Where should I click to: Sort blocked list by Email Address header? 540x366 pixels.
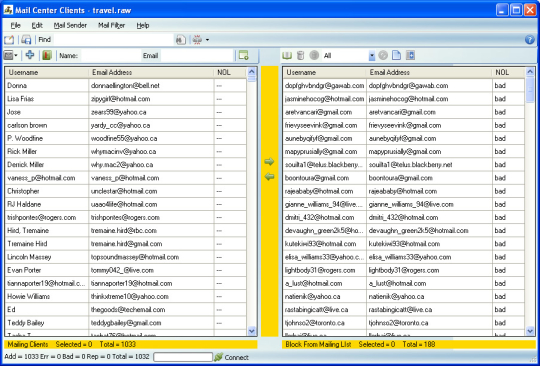point(429,73)
